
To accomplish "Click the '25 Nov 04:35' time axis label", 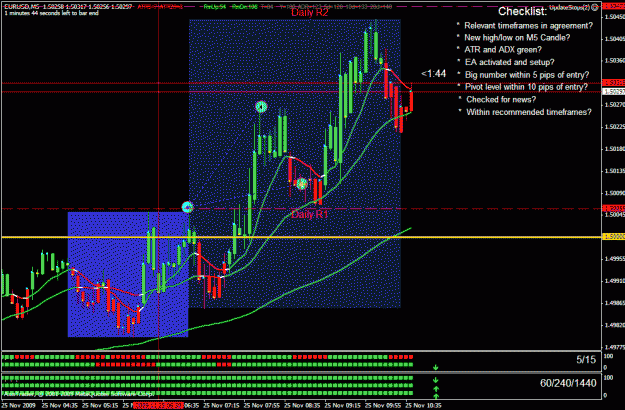I will pos(60,406).
